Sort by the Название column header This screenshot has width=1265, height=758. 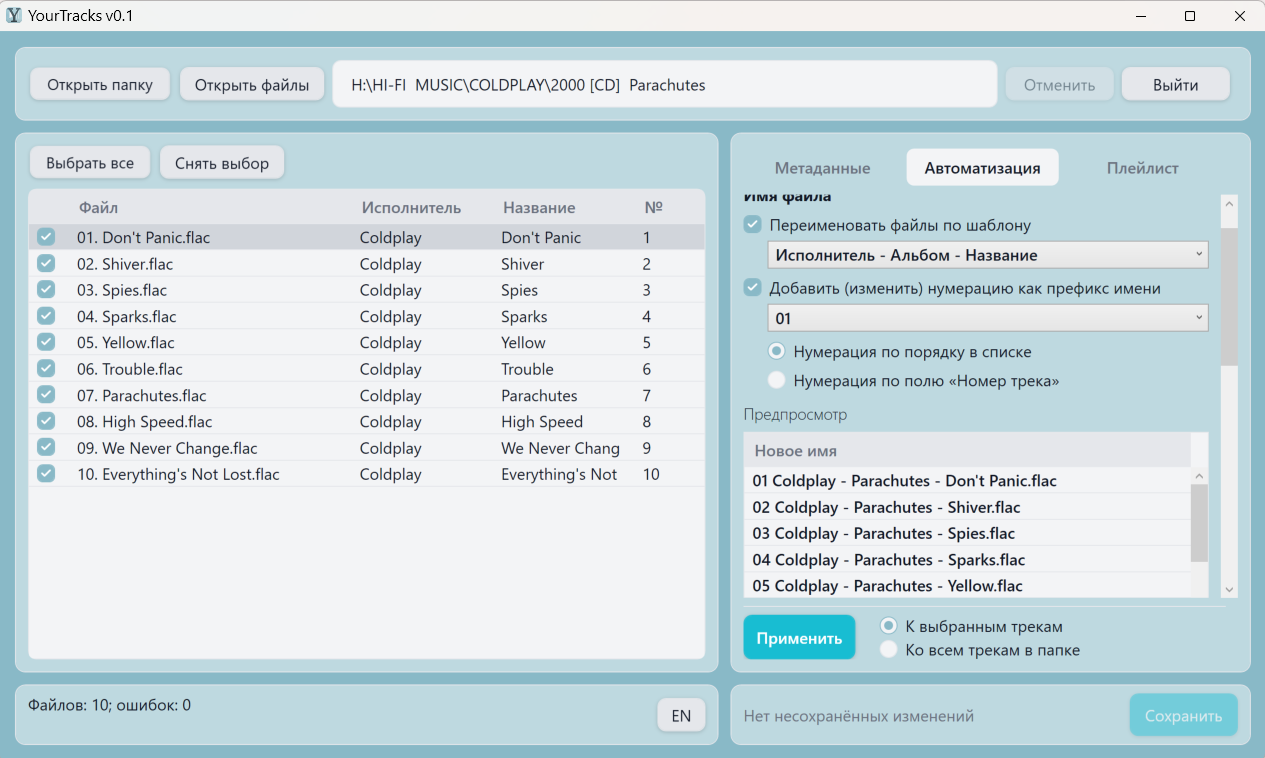click(539, 208)
